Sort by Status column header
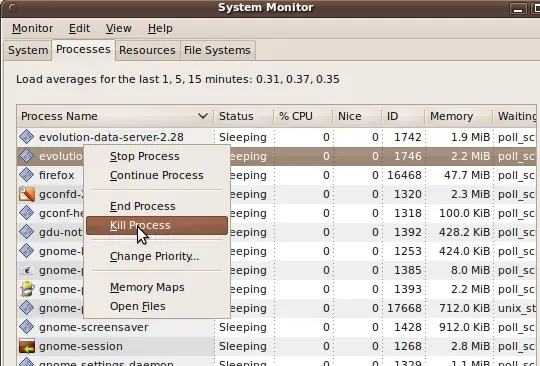 click(x=244, y=116)
